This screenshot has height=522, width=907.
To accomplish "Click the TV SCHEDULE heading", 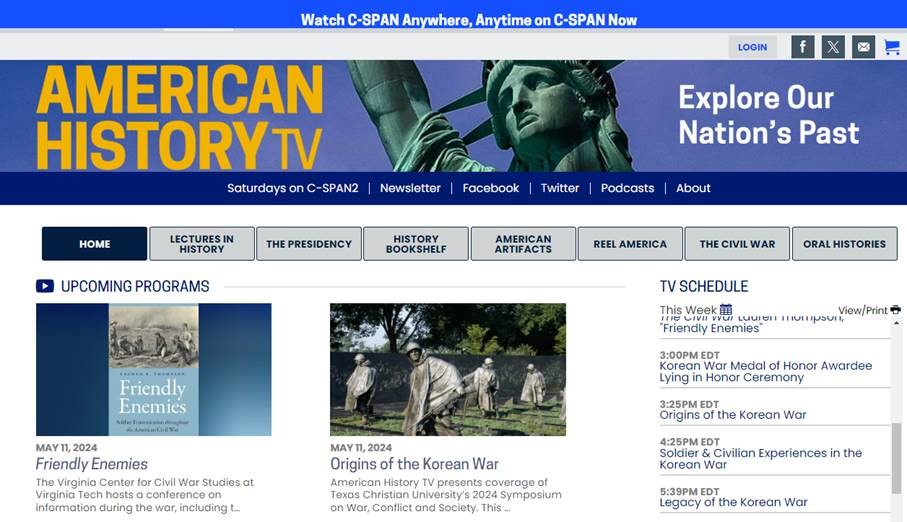I will [x=703, y=286].
